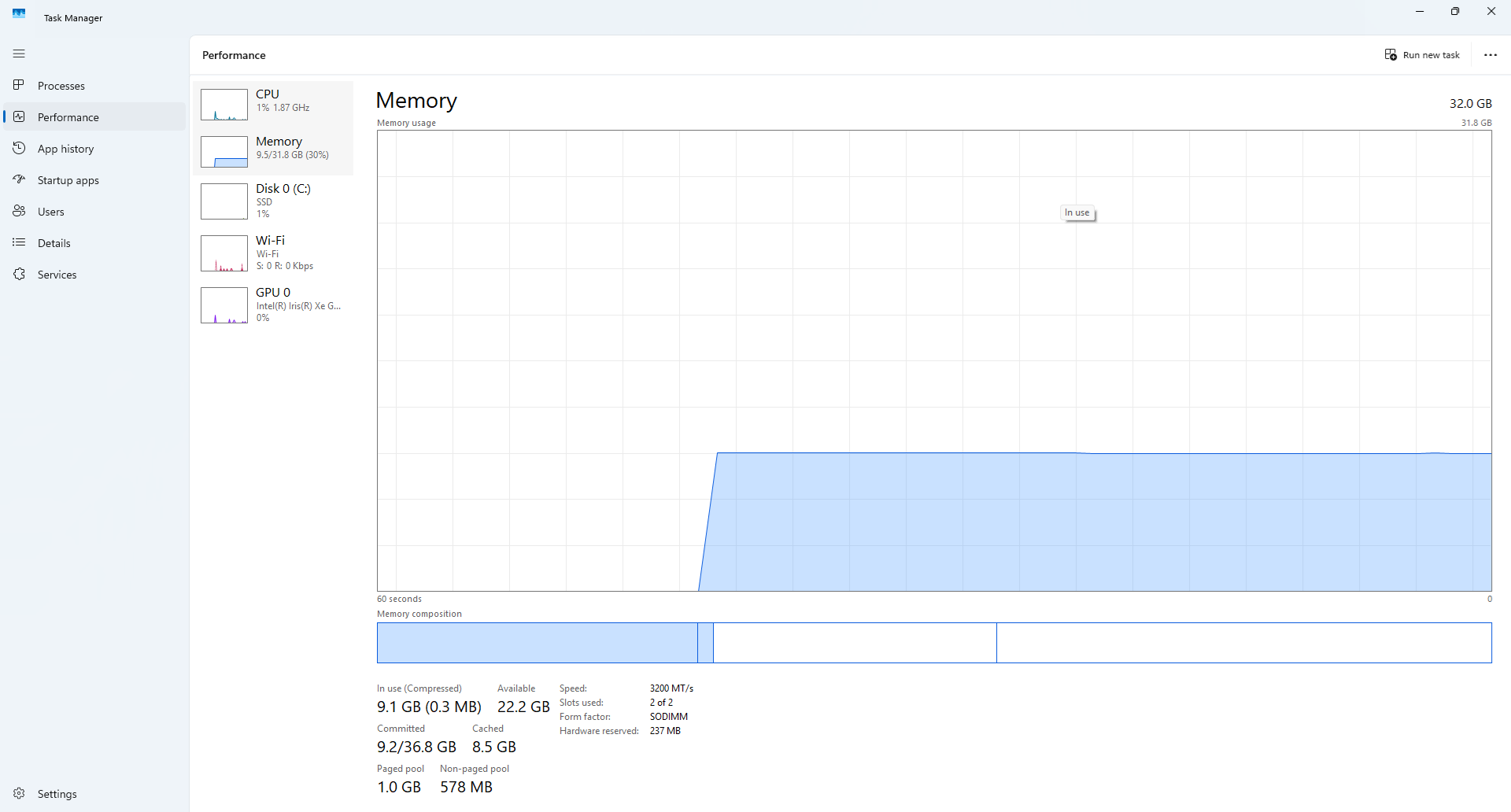This screenshot has width=1511, height=812.
Task: Click the Performance pulse icon
Action: [19, 116]
